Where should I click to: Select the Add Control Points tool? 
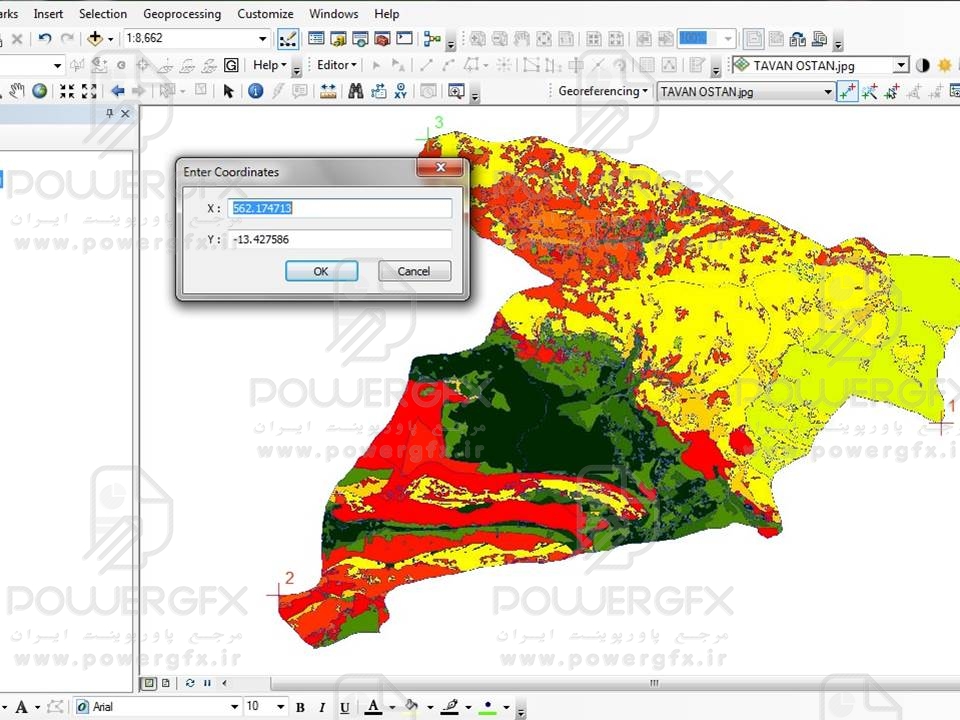[x=847, y=91]
